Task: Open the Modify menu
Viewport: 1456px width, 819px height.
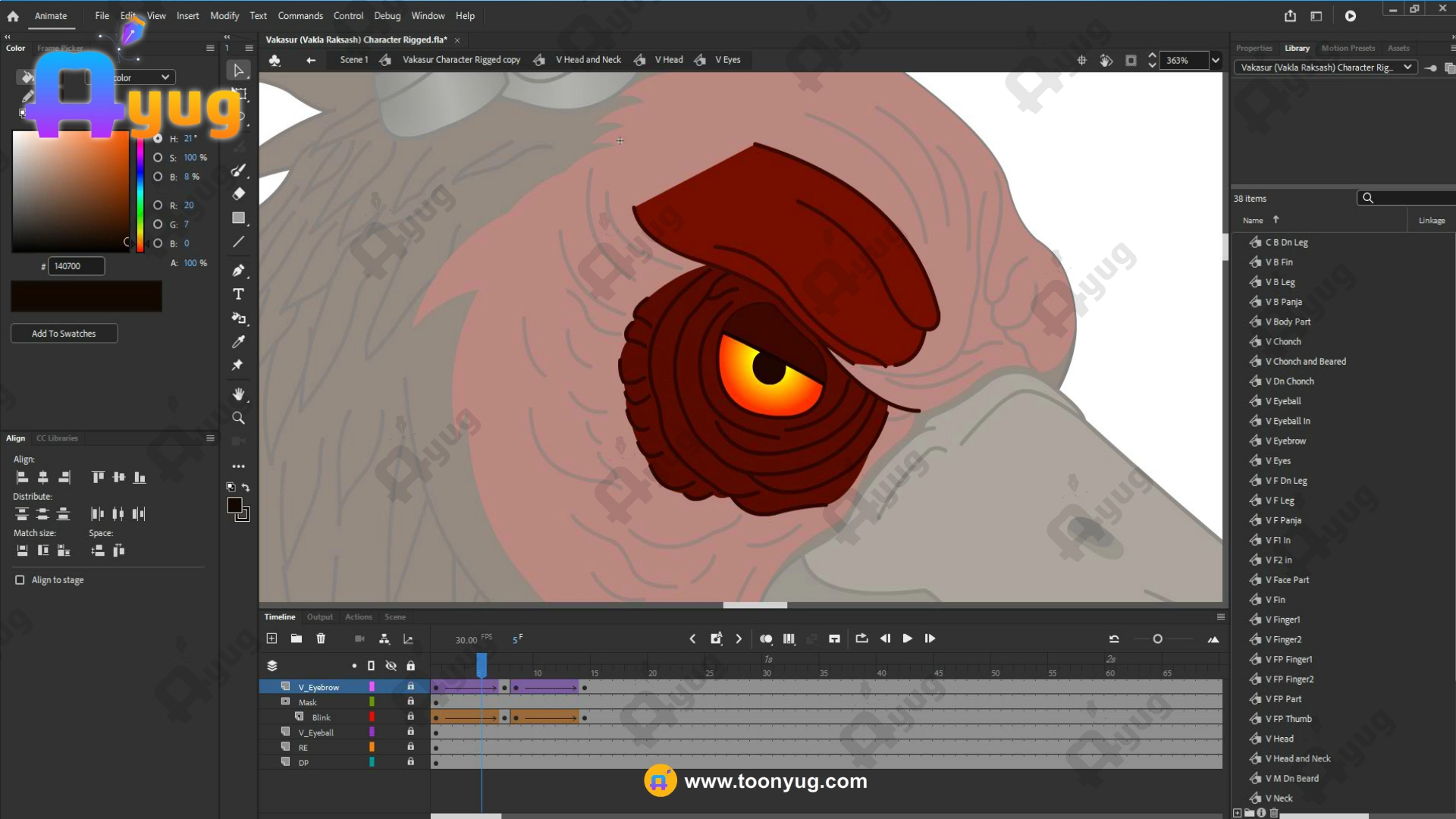Action: coord(224,16)
